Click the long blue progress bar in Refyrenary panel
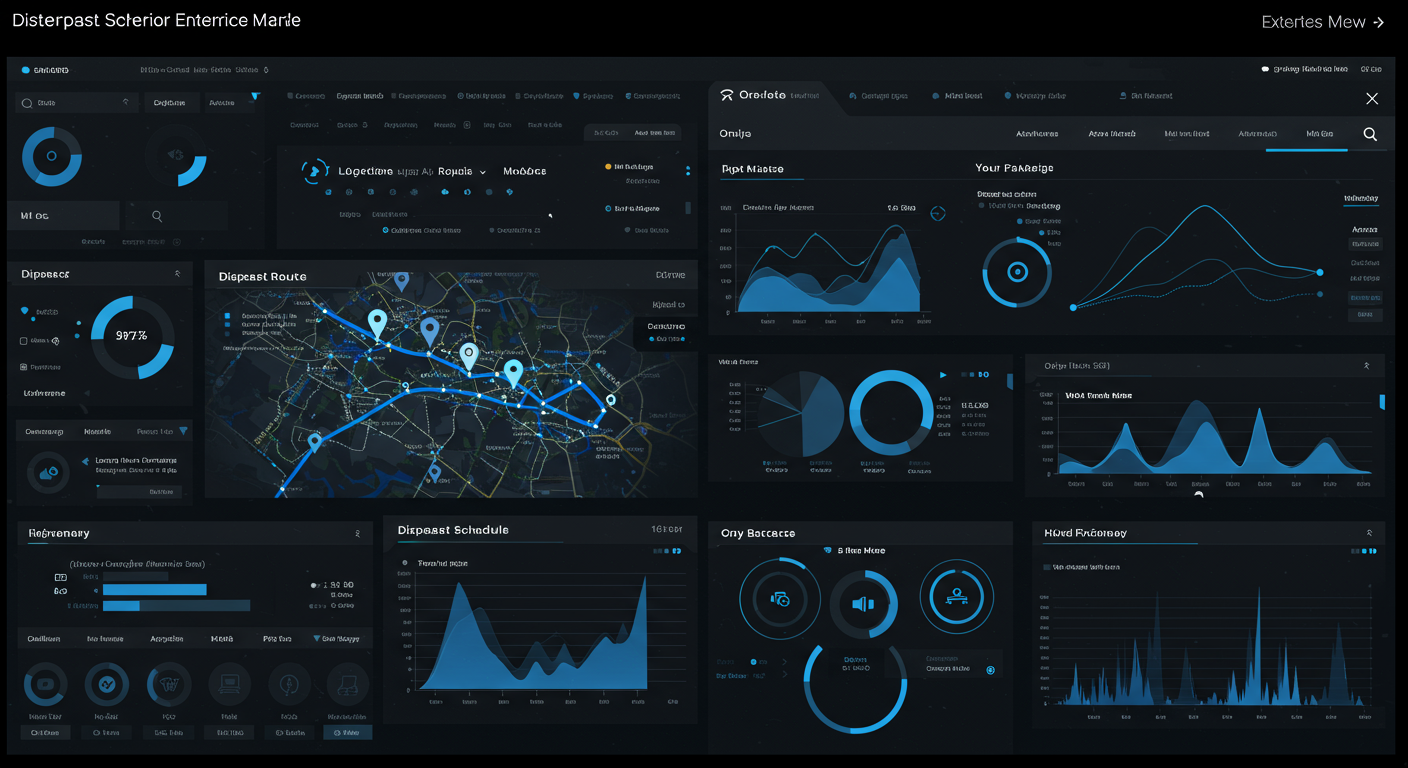 (154, 590)
